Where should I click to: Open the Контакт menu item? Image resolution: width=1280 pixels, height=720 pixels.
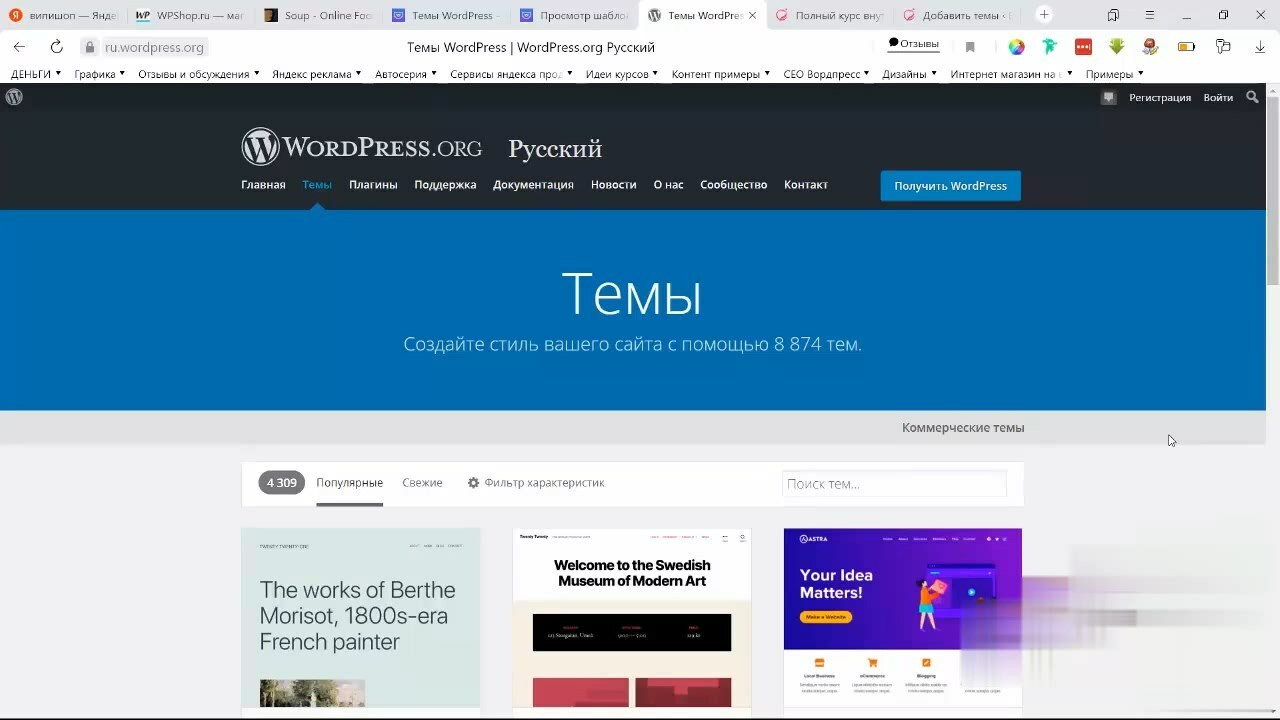[x=805, y=184]
